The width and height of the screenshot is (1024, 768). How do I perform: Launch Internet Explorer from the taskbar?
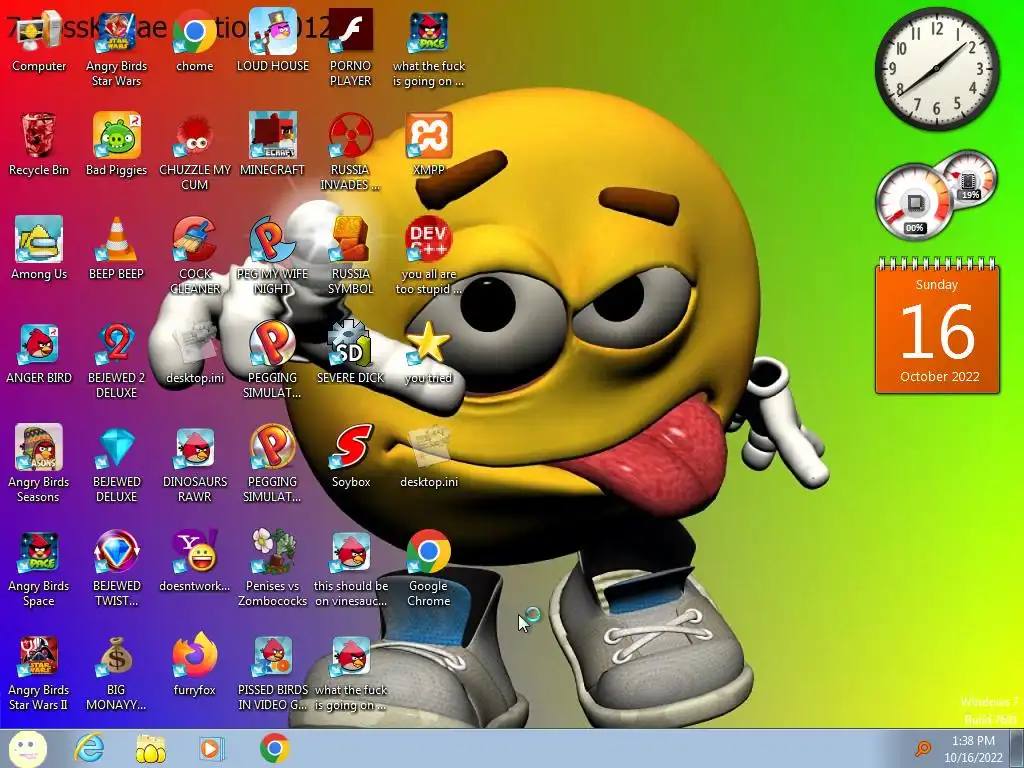click(x=89, y=748)
